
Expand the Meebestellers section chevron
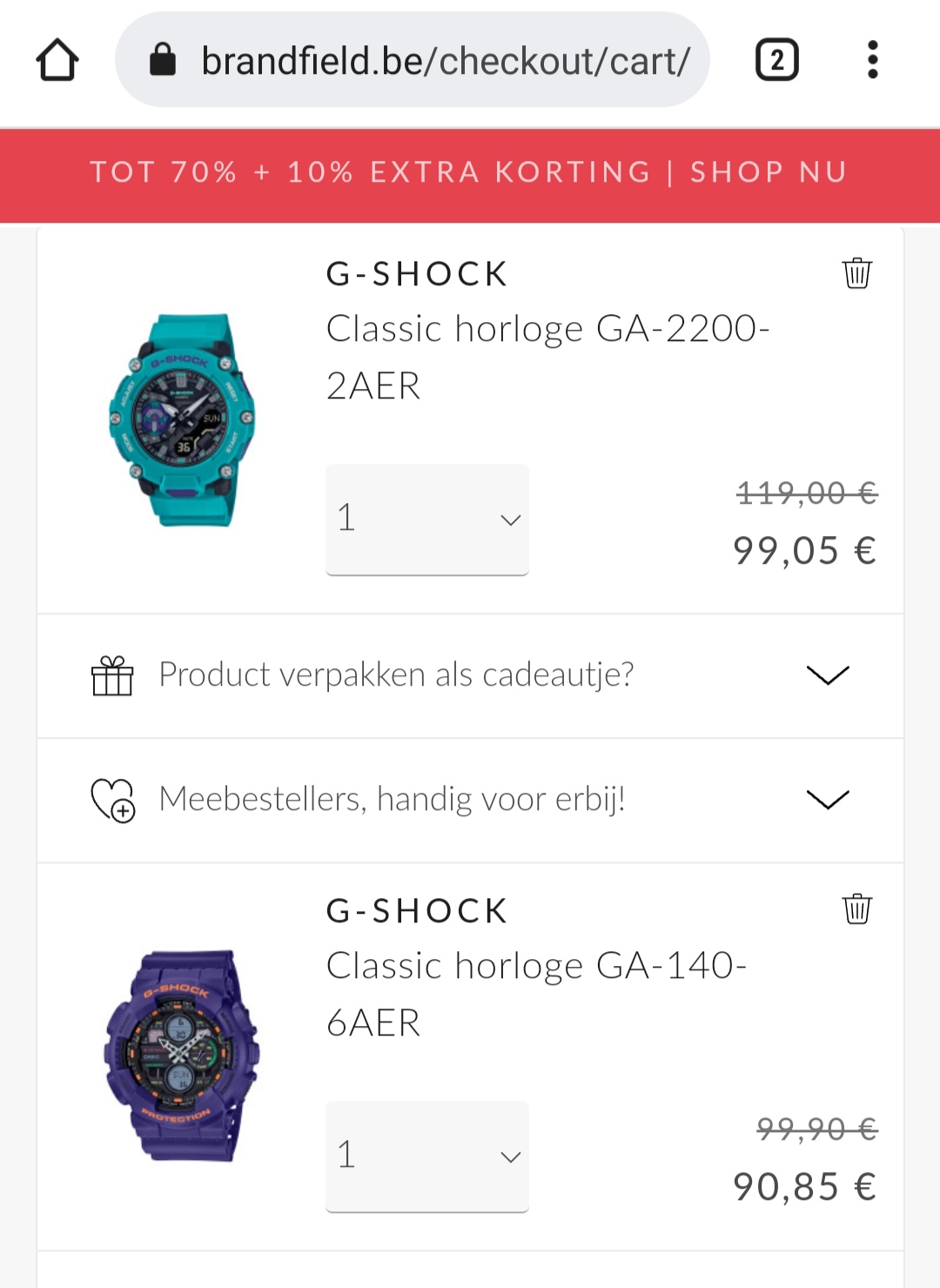pyautogui.click(x=828, y=800)
